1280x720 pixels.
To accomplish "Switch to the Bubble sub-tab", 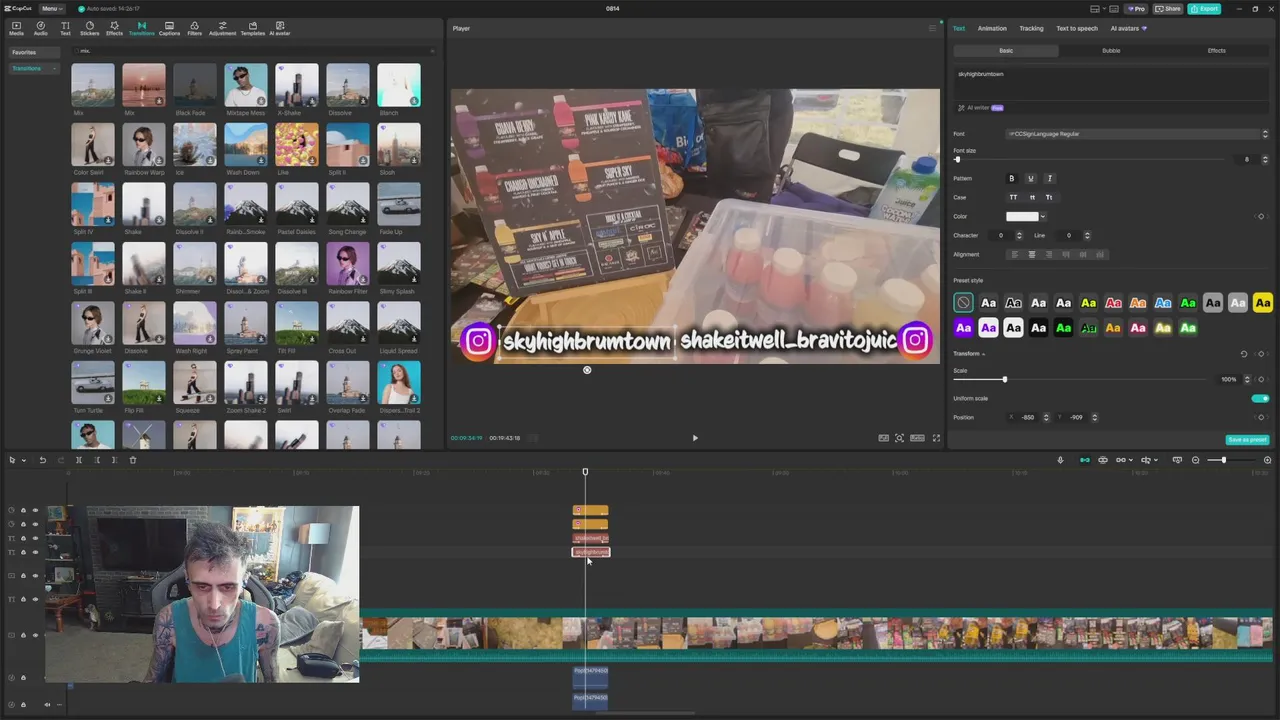I will click(1111, 51).
